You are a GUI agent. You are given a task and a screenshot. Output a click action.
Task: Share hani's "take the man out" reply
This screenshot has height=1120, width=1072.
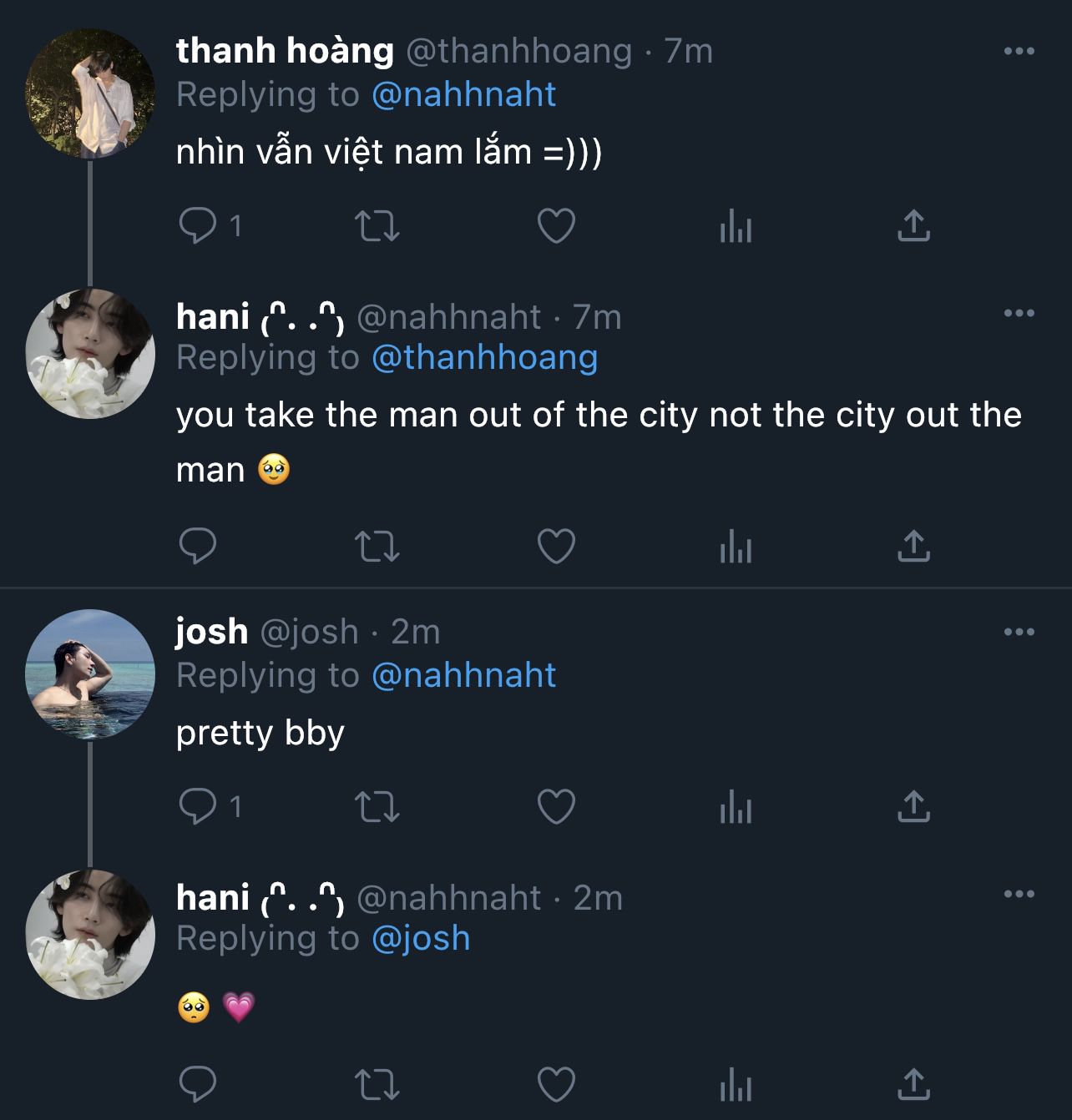click(x=913, y=547)
